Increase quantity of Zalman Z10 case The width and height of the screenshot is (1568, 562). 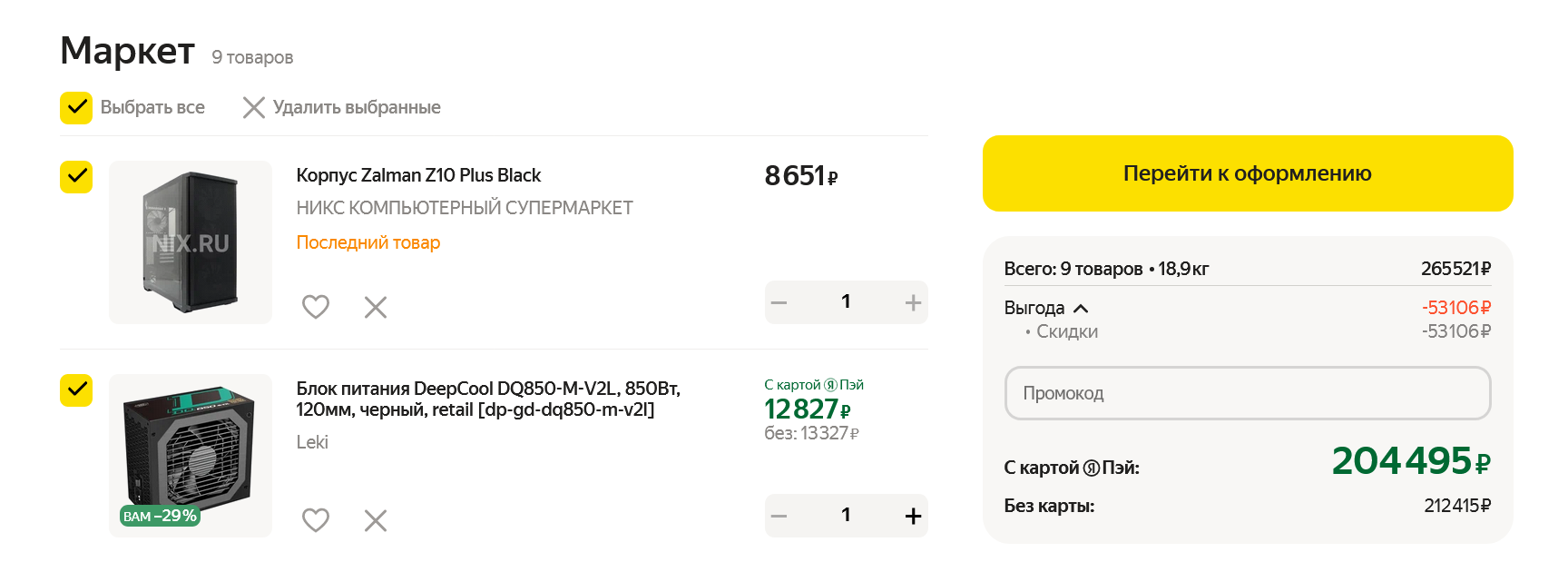tap(913, 303)
